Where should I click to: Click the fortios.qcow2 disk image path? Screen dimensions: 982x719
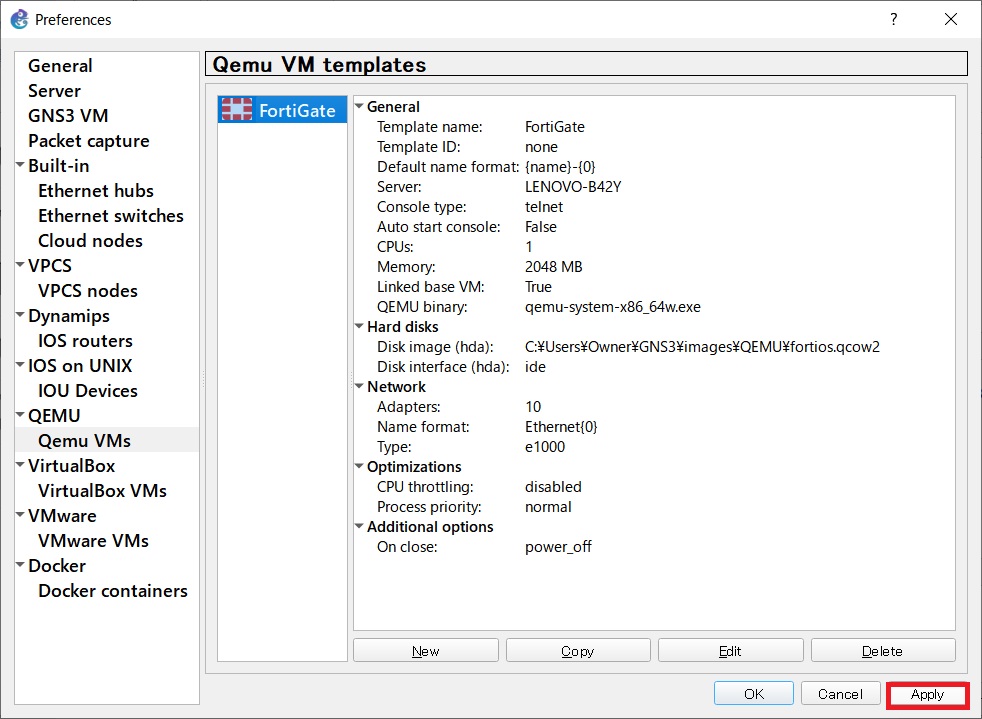pyautogui.click(x=702, y=347)
